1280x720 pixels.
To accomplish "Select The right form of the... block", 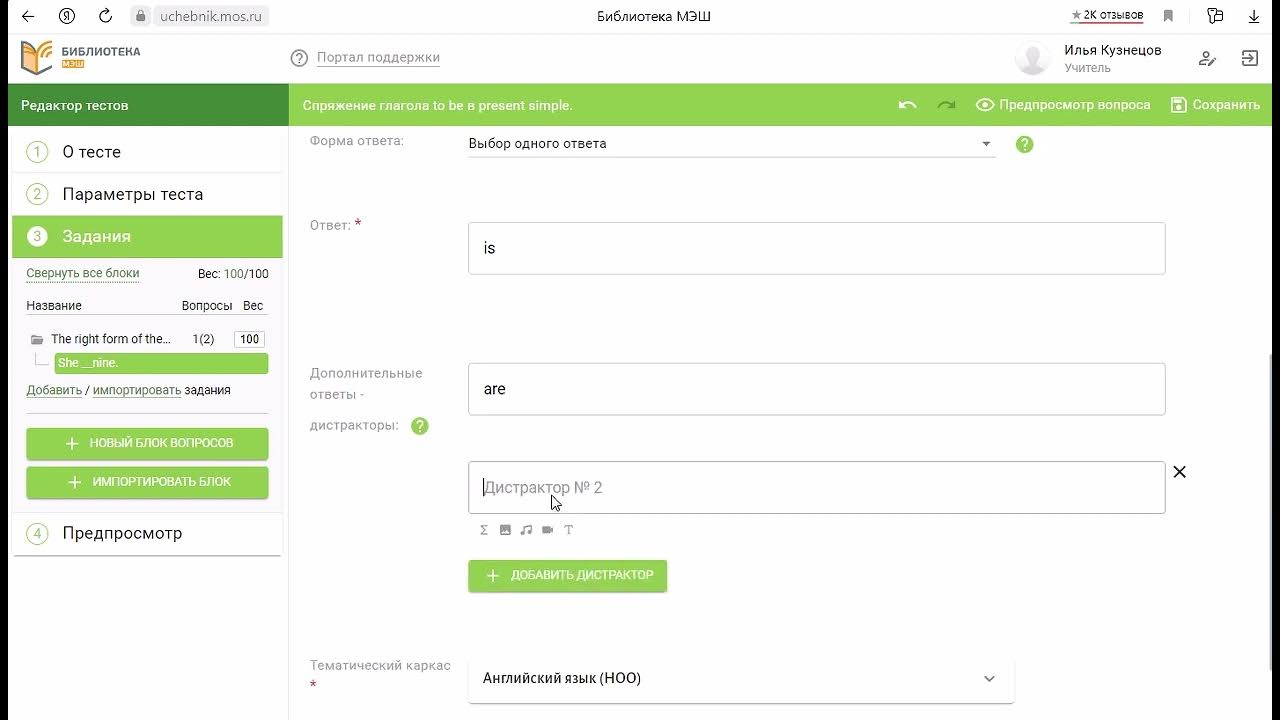I will [111, 339].
